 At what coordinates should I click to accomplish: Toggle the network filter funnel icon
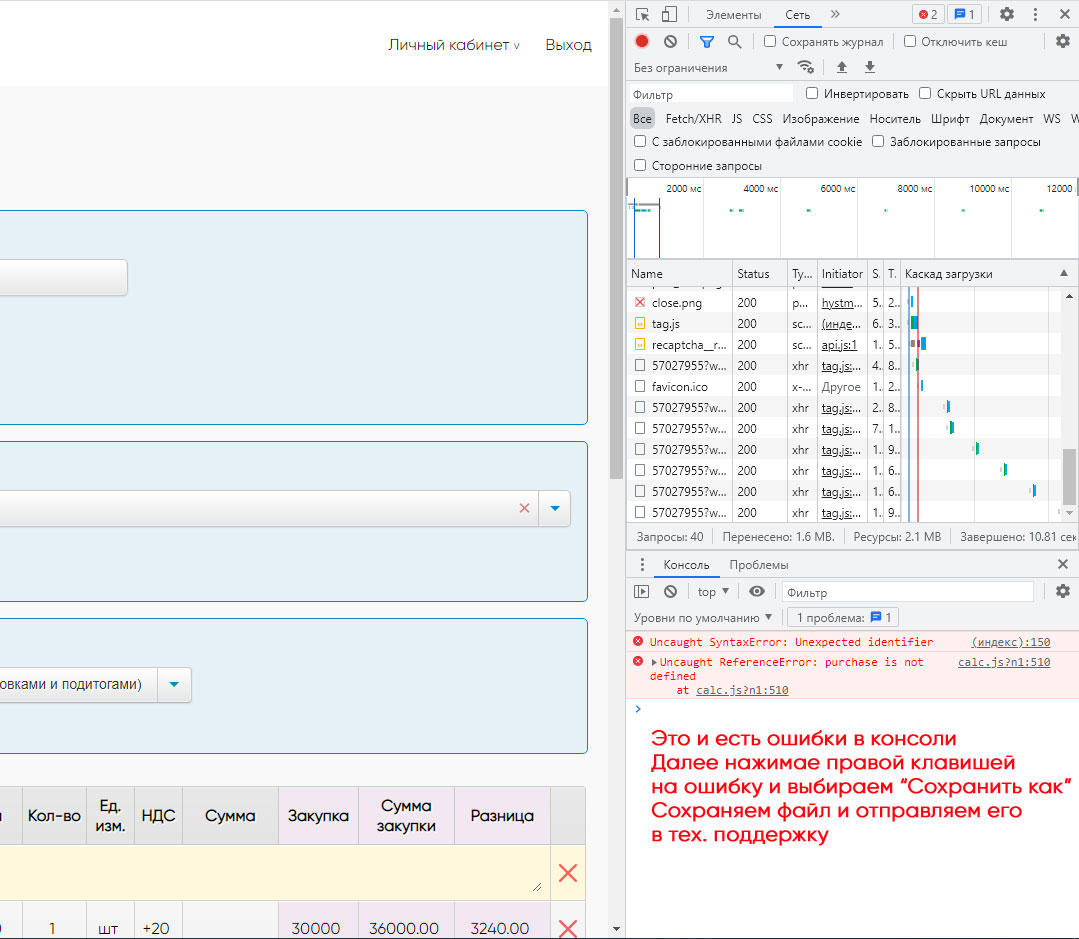click(707, 42)
